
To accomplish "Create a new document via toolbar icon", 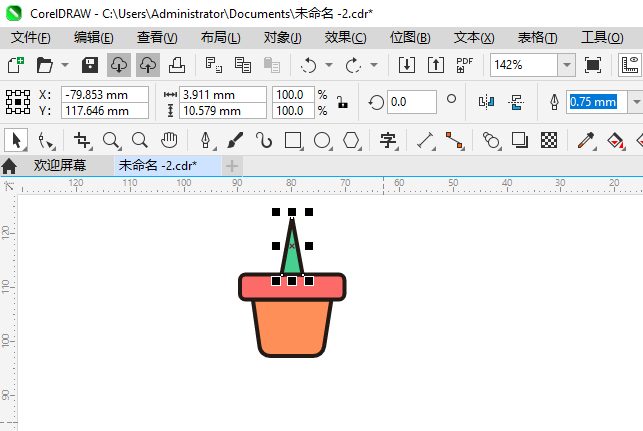I will click(x=16, y=65).
